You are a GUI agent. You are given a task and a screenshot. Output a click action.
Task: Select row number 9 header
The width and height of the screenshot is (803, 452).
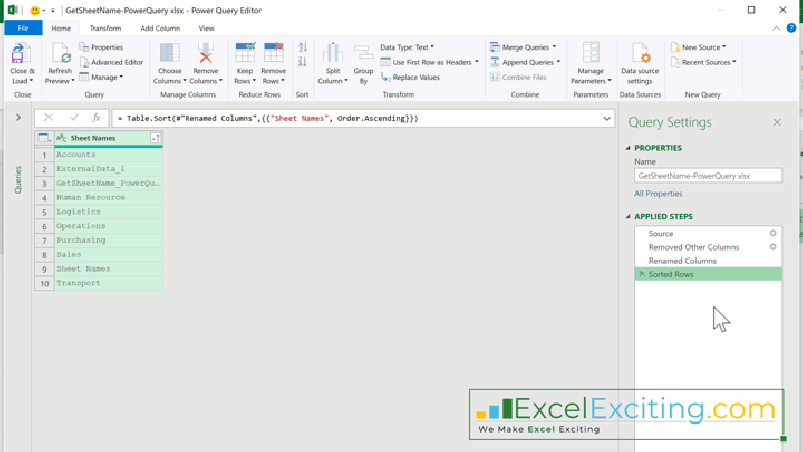(x=44, y=269)
